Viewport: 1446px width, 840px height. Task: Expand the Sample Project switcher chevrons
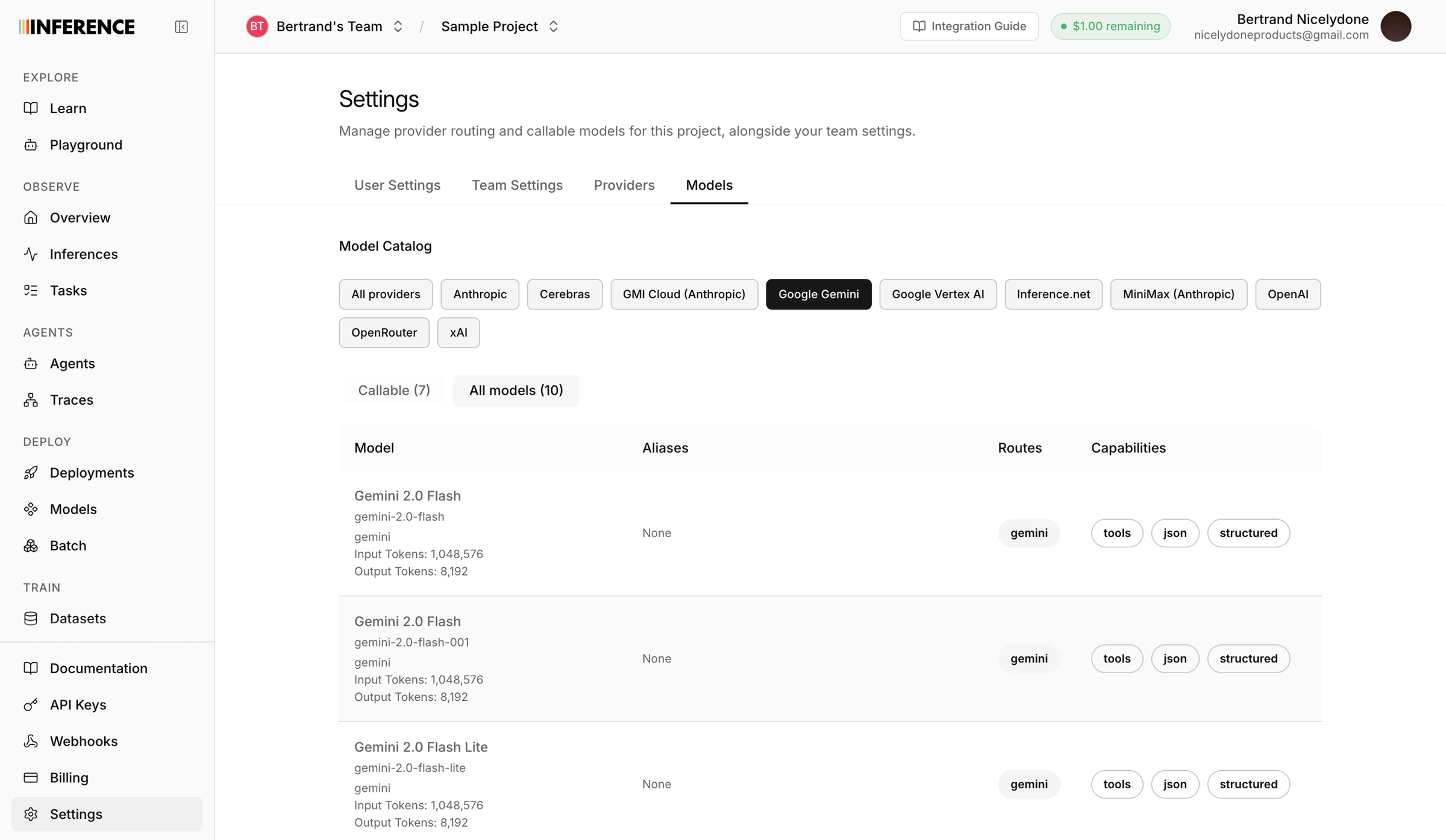553,26
